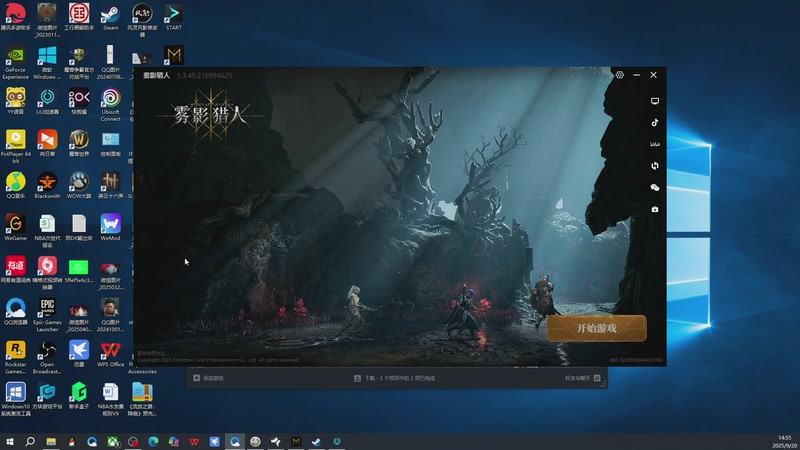The width and height of the screenshot is (800, 450).
Task: Select the WeMod desktop shortcut
Action: [x=111, y=228]
